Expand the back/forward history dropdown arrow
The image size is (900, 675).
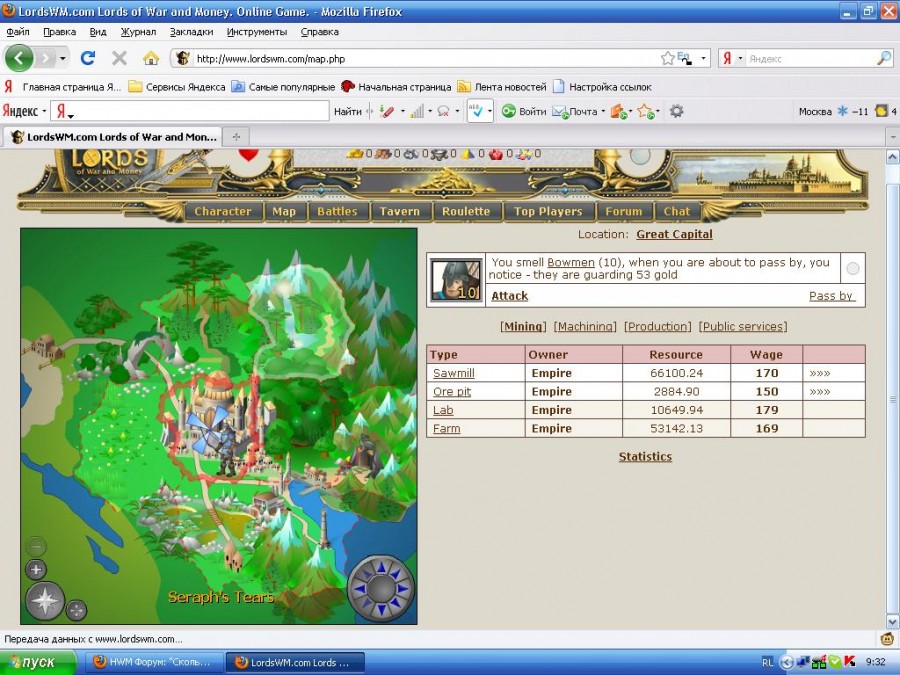pyautogui.click(x=63, y=58)
